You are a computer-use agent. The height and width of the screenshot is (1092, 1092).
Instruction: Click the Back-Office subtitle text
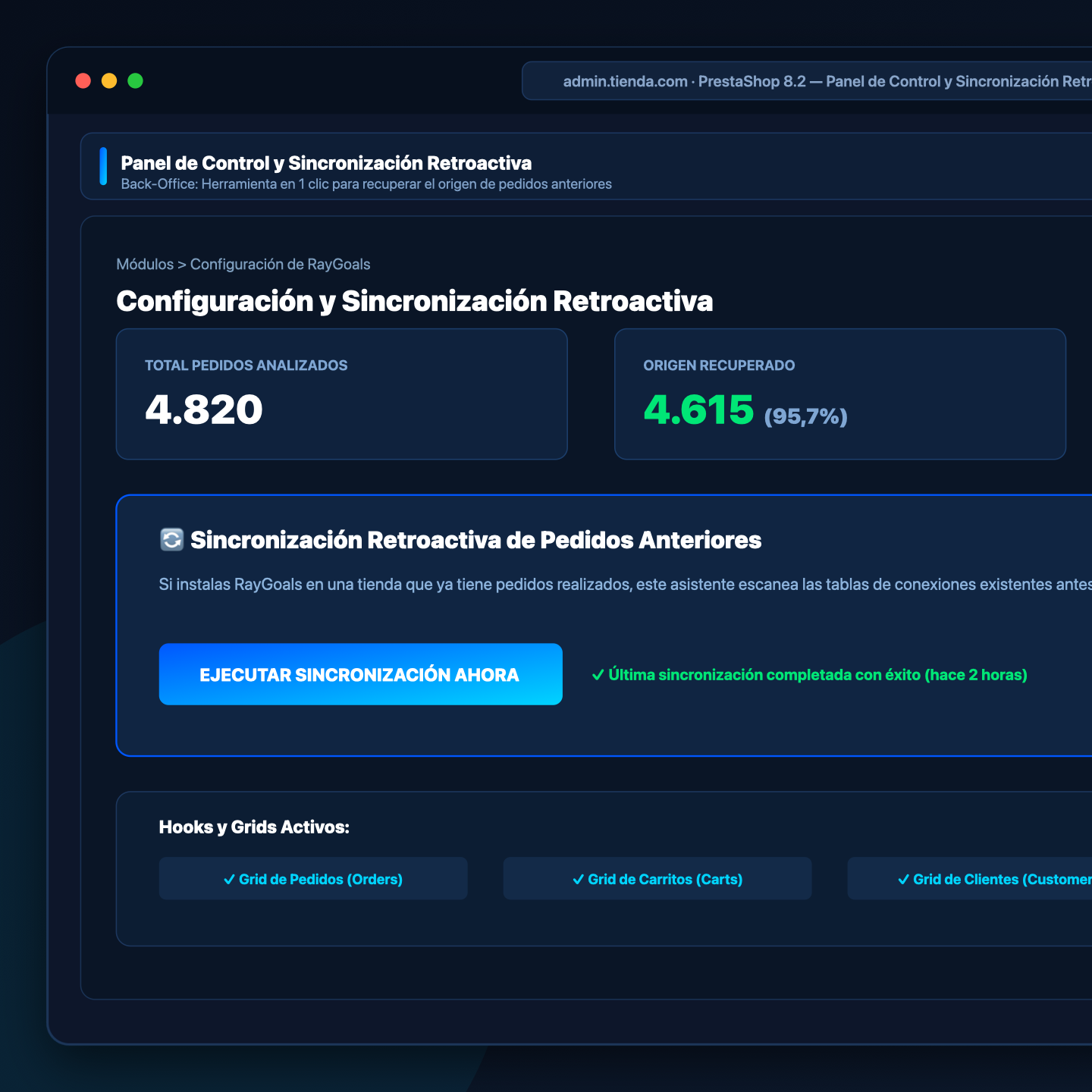366,184
